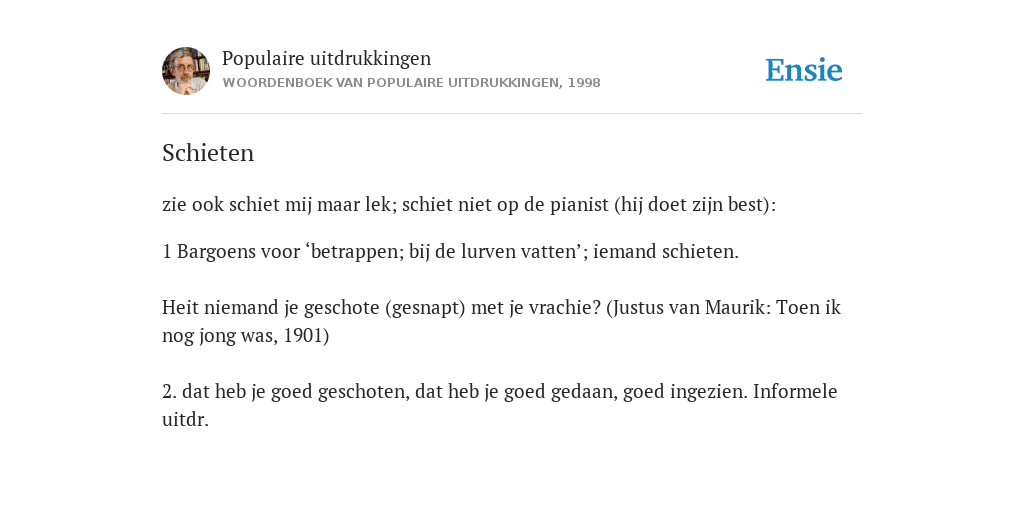Click the title 'Toen ik nog jong was'

pos(502,321)
